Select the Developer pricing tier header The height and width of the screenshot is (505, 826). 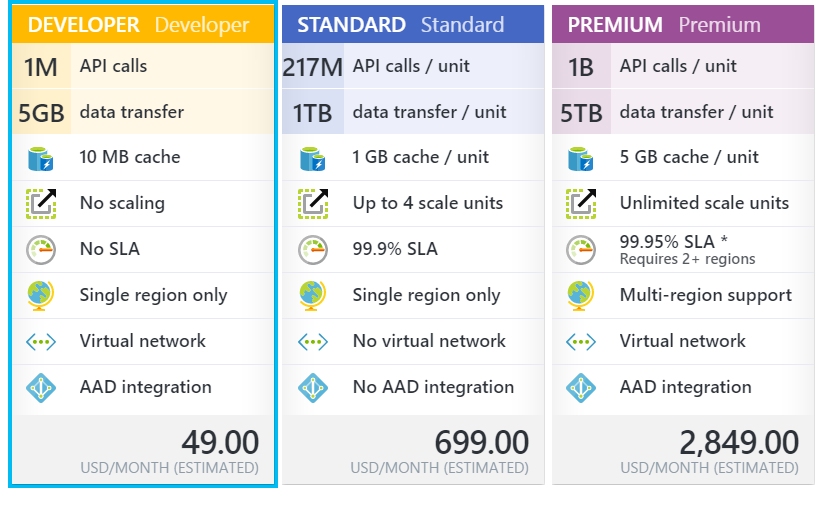point(142,25)
